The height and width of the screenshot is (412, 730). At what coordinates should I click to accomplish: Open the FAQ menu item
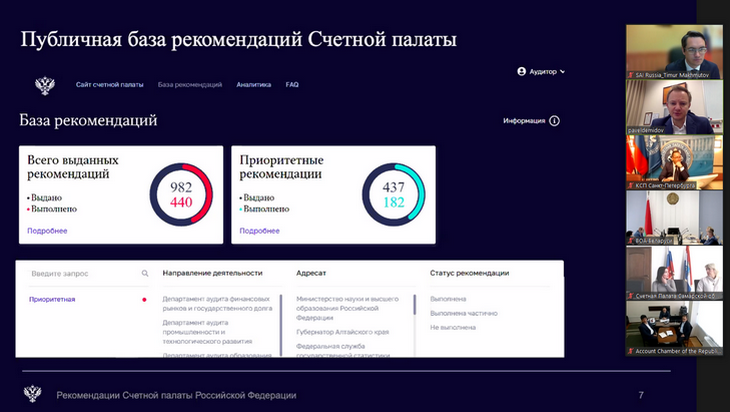coord(292,85)
